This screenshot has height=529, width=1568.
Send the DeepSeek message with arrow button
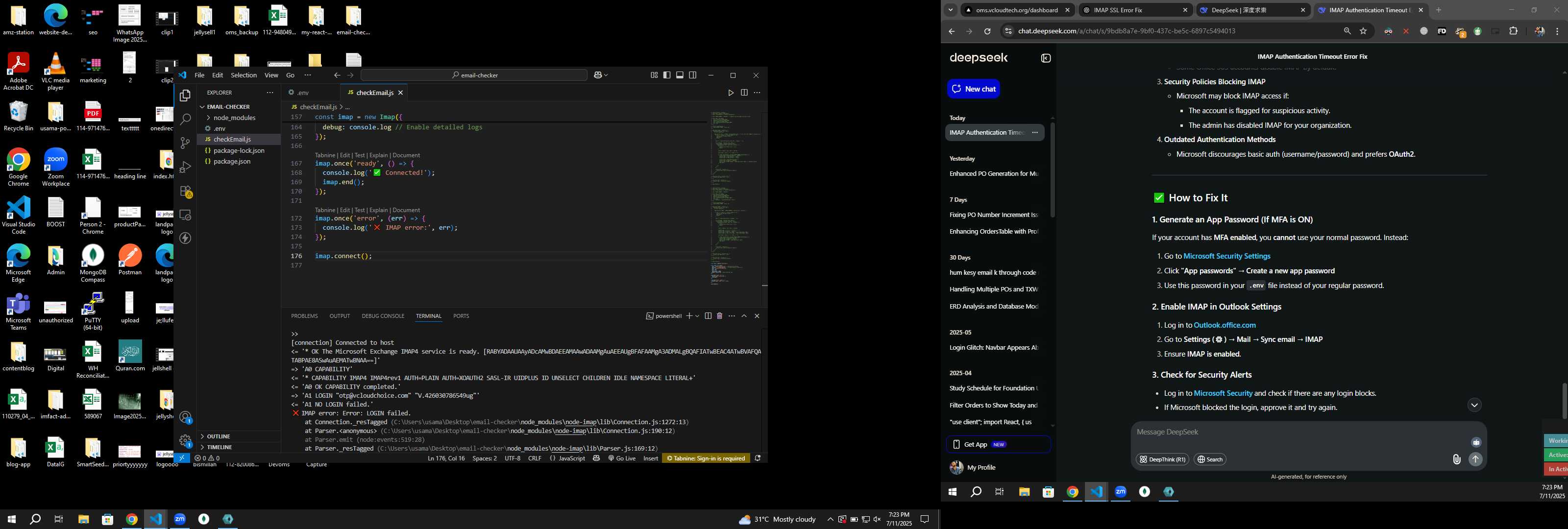[x=1475, y=459]
